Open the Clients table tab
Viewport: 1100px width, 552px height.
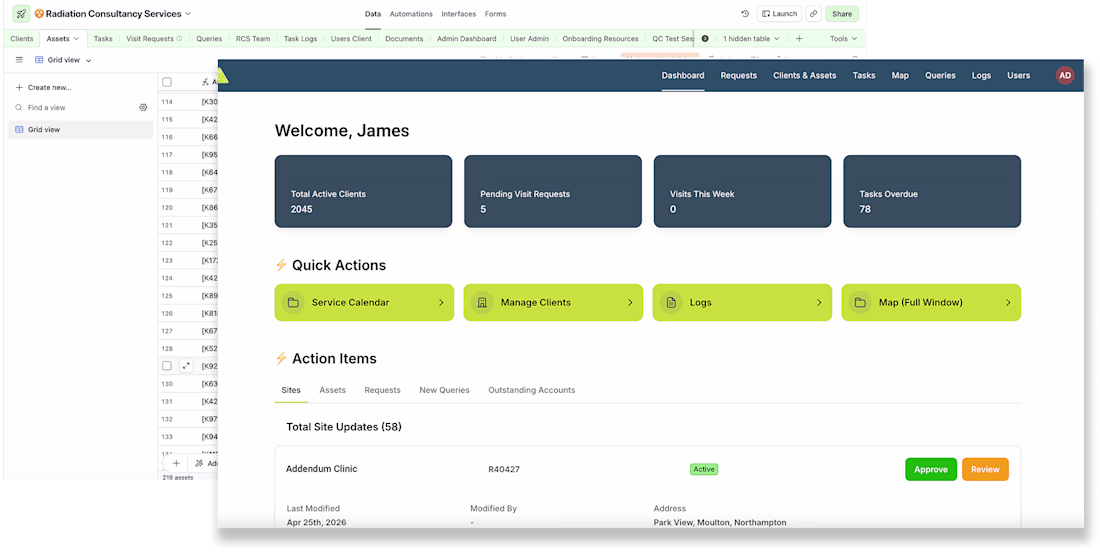tap(22, 39)
